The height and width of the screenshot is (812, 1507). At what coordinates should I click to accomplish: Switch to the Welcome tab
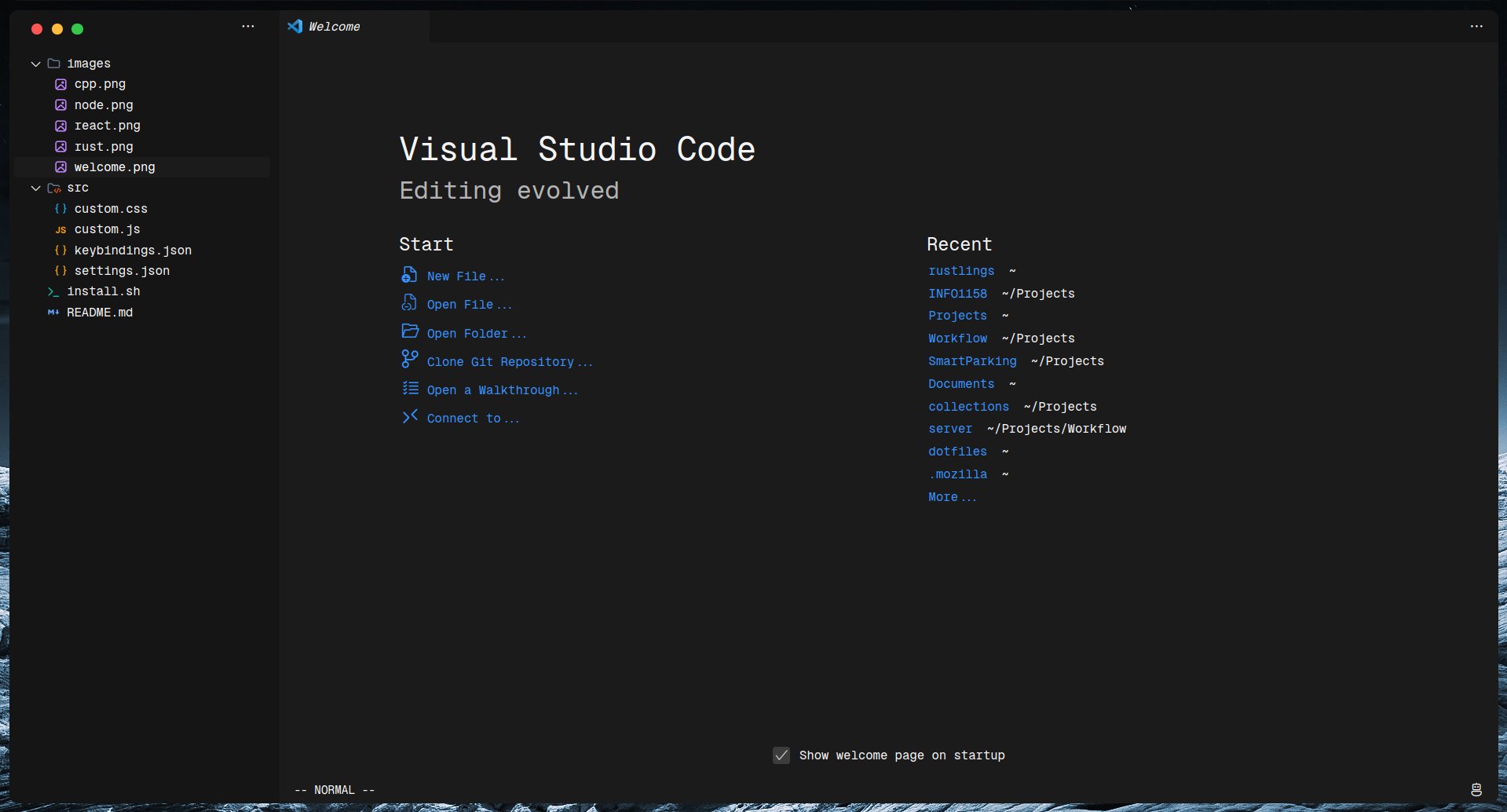(355, 27)
